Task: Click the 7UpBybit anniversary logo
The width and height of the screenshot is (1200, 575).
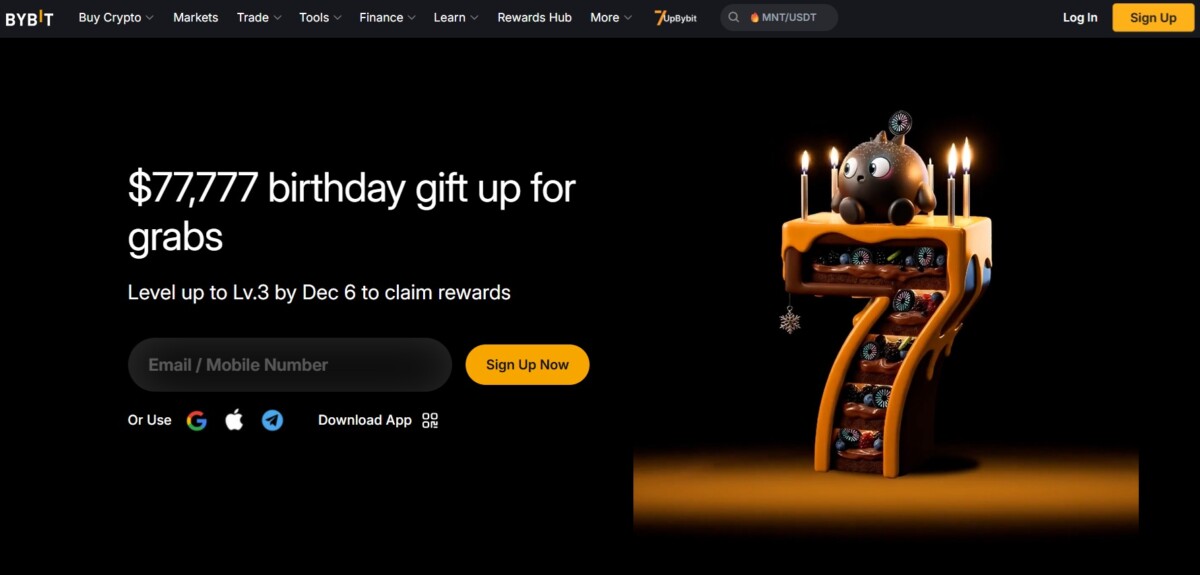Action: [675, 18]
